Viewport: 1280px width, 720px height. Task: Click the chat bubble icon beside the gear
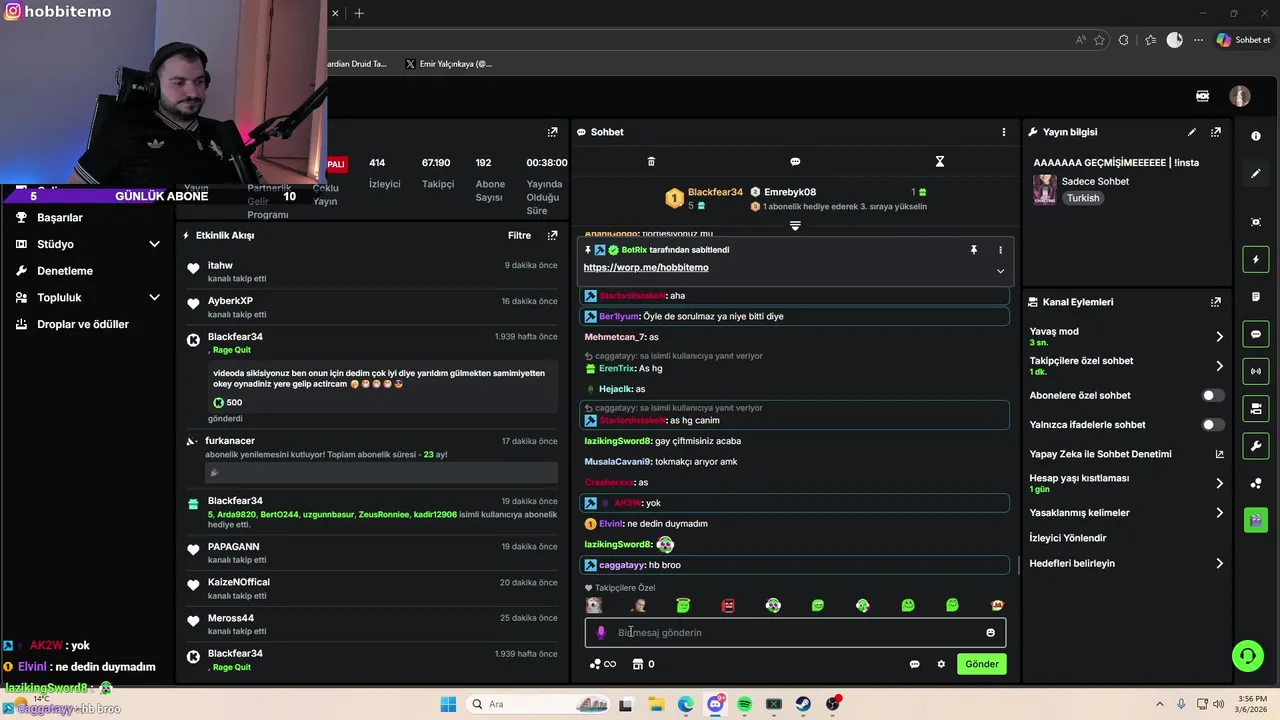(914, 664)
